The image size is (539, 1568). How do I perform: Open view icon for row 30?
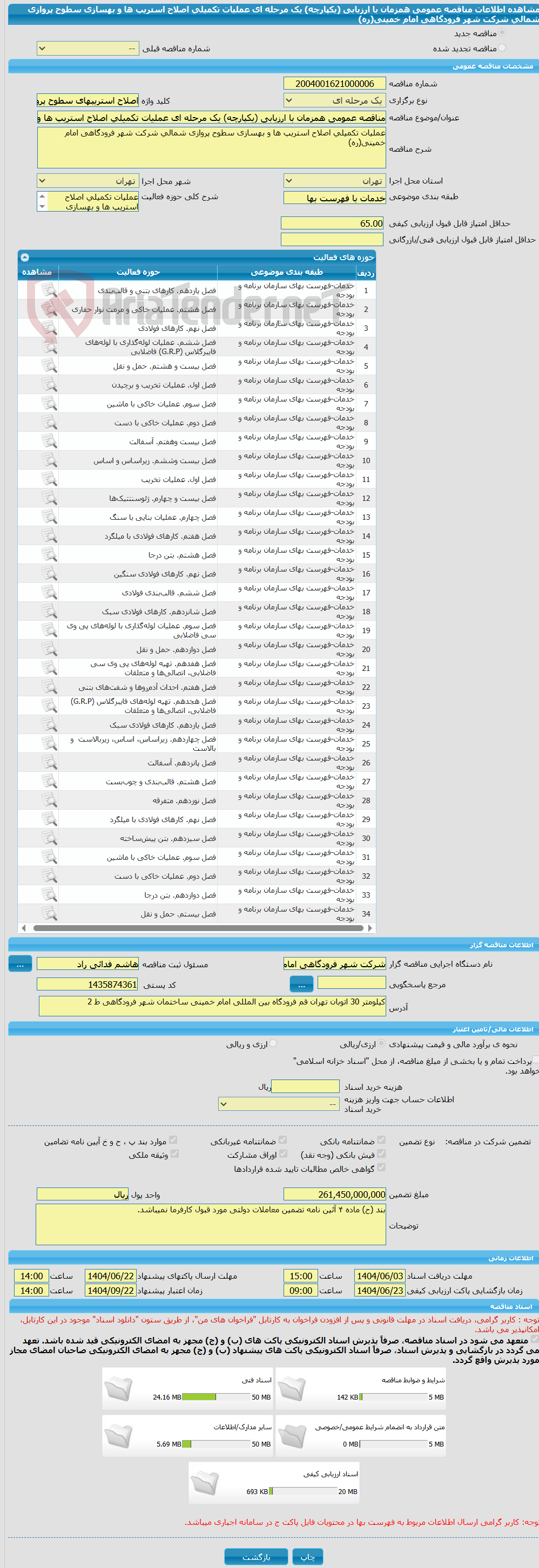click(49, 838)
